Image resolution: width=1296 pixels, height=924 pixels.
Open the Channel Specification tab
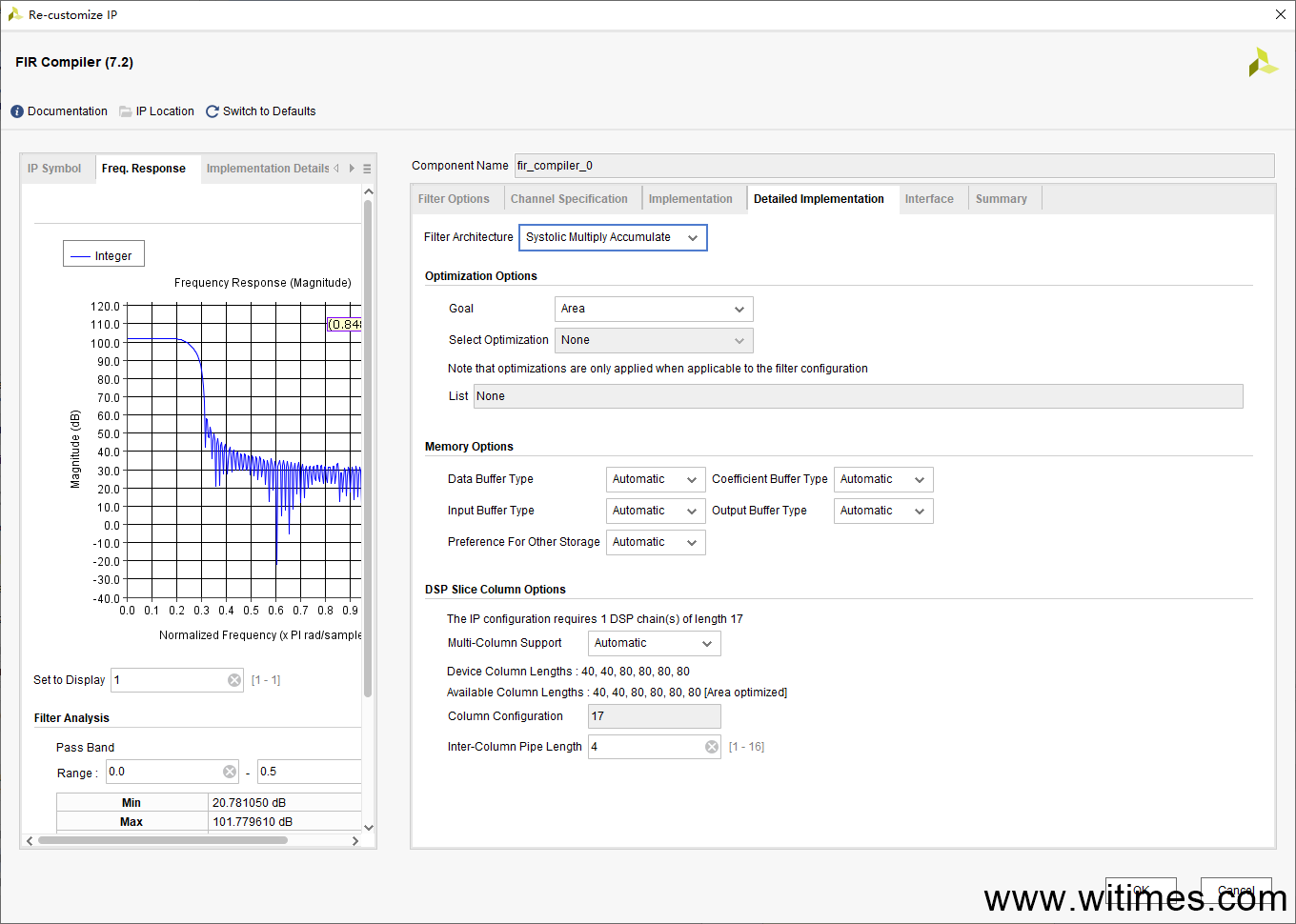[x=569, y=199]
